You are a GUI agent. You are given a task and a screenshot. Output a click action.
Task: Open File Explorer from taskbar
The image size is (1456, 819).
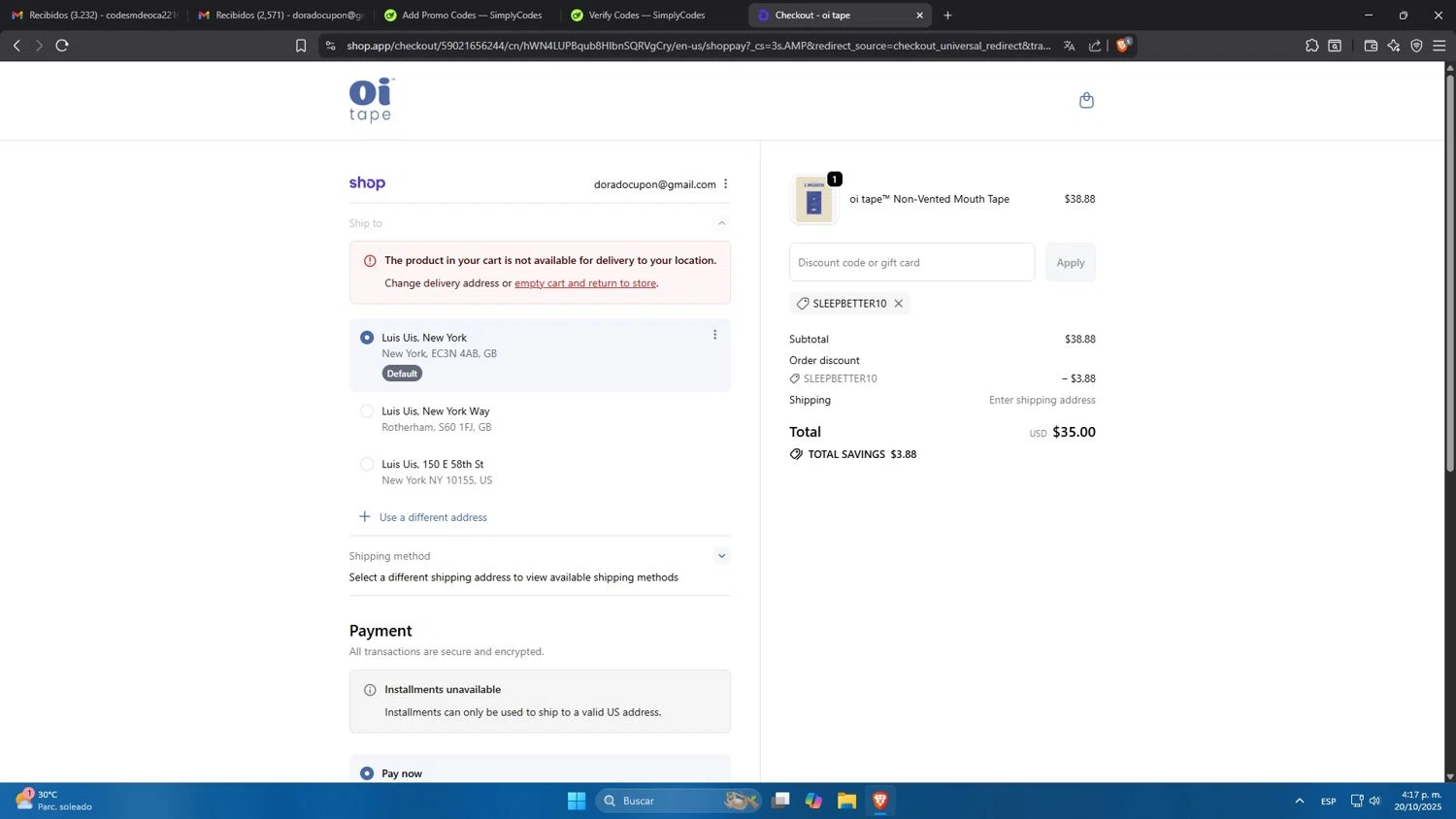coord(847,801)
